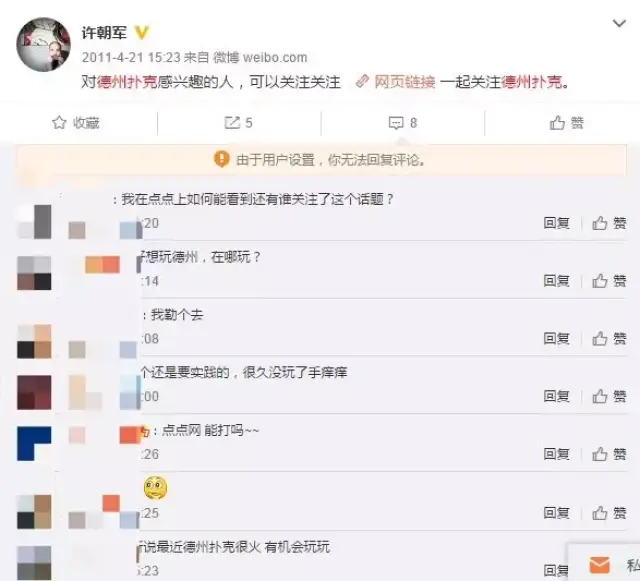Click the yellow V verified badge
640x581 pixels.
click(141, 33)
